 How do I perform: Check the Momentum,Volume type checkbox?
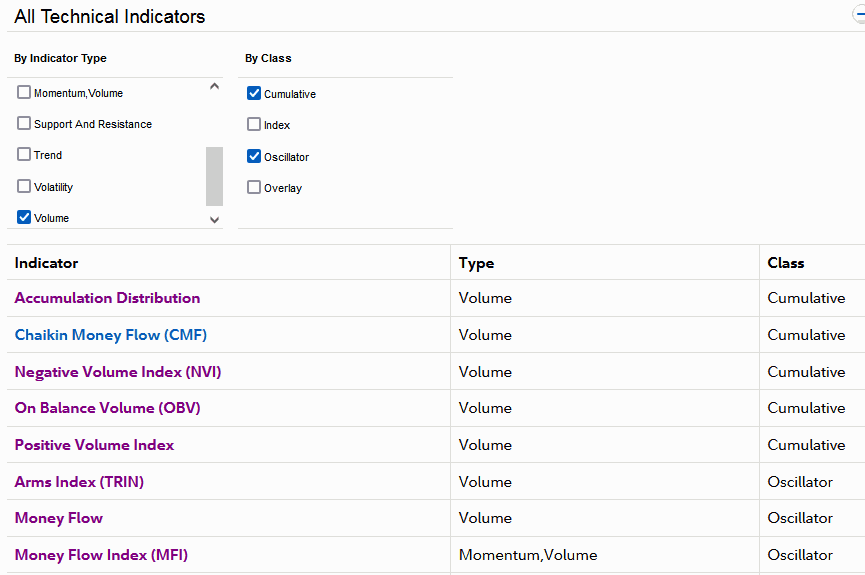(24, 93)
